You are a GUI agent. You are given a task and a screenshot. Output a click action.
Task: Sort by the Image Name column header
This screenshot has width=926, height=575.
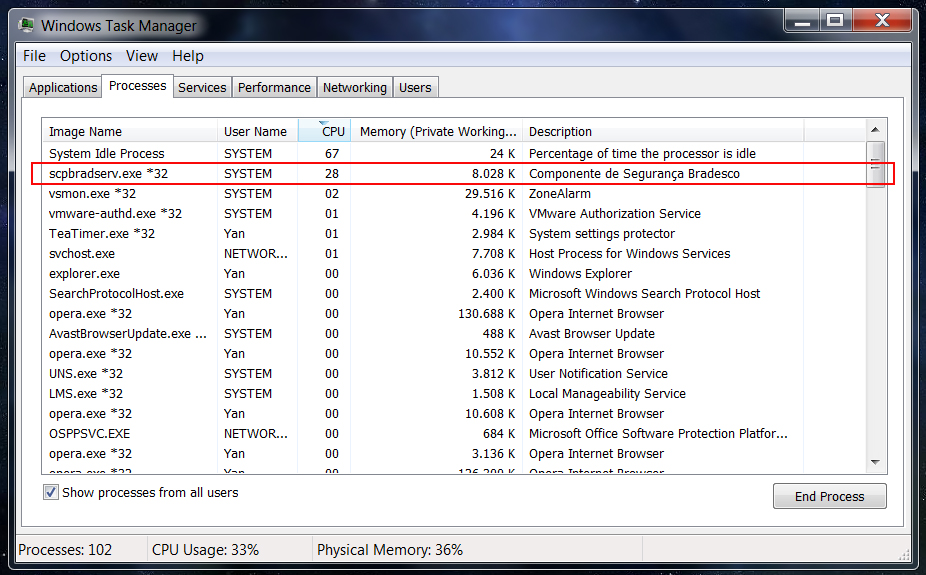[x=129, y=131]
